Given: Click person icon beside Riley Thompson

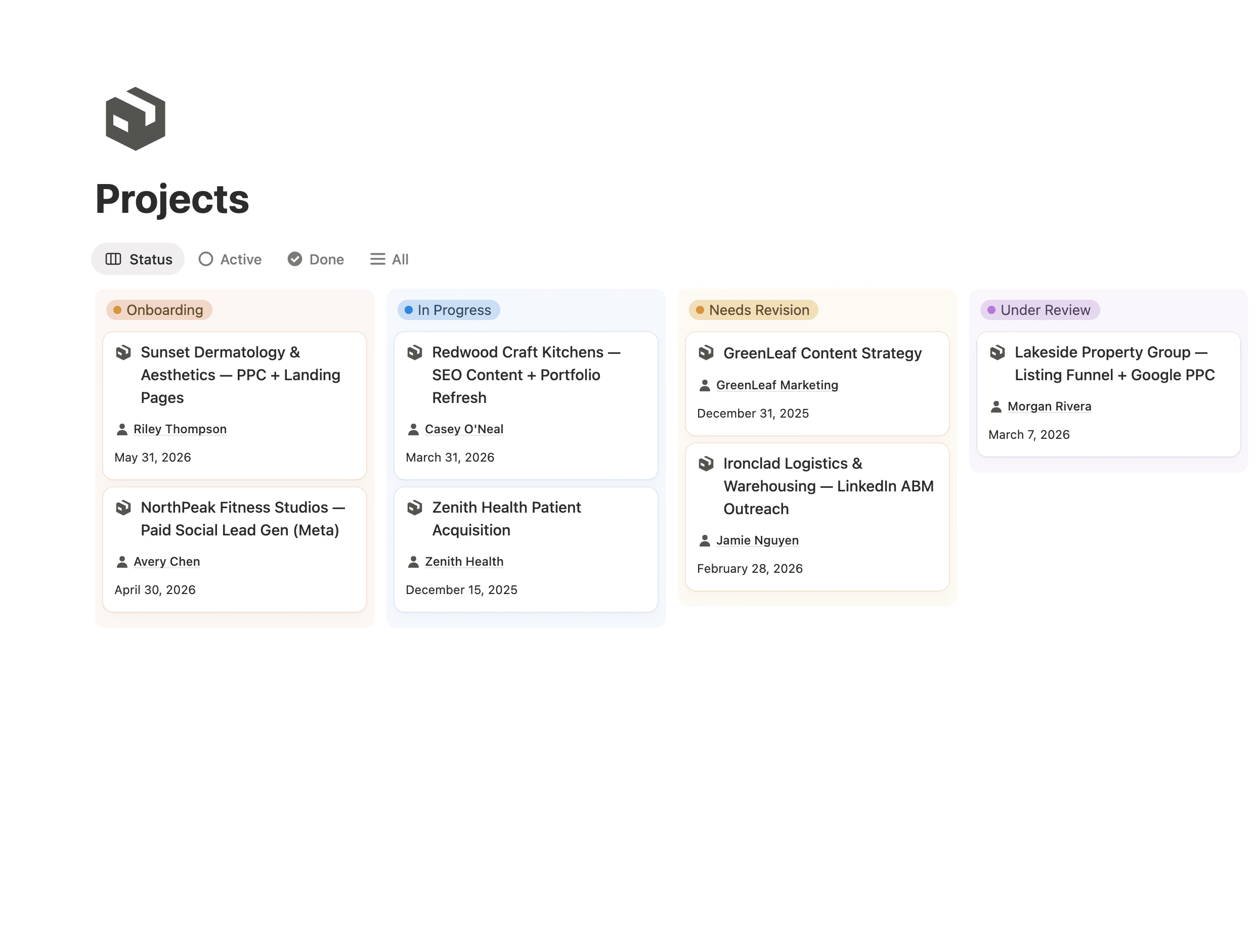Looking at the screenshot, I should point(121,429).
